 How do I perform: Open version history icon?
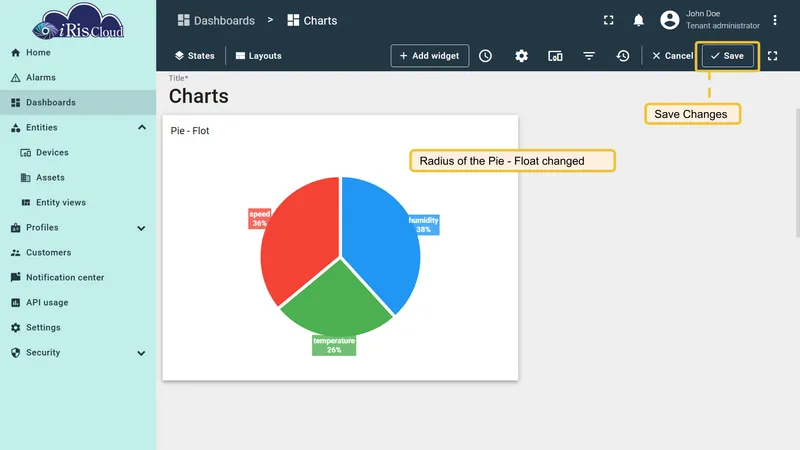622,56
